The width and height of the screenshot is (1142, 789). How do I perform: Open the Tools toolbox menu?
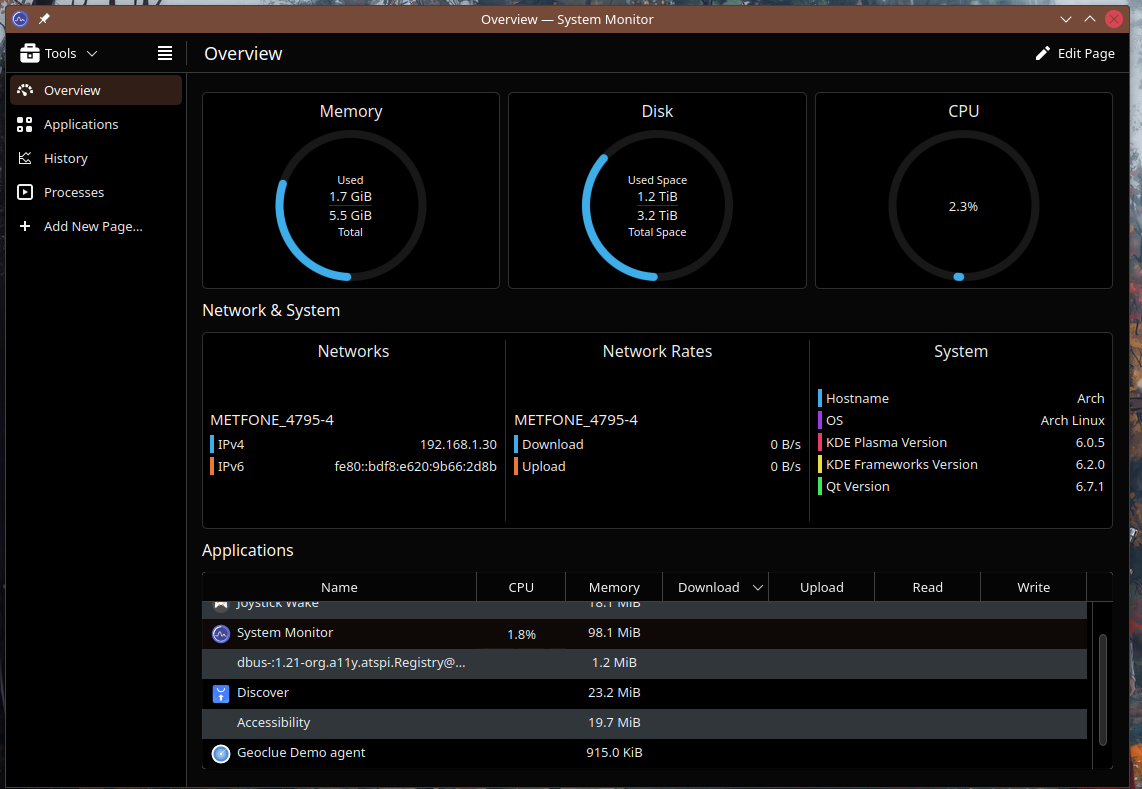pos(58,53)
